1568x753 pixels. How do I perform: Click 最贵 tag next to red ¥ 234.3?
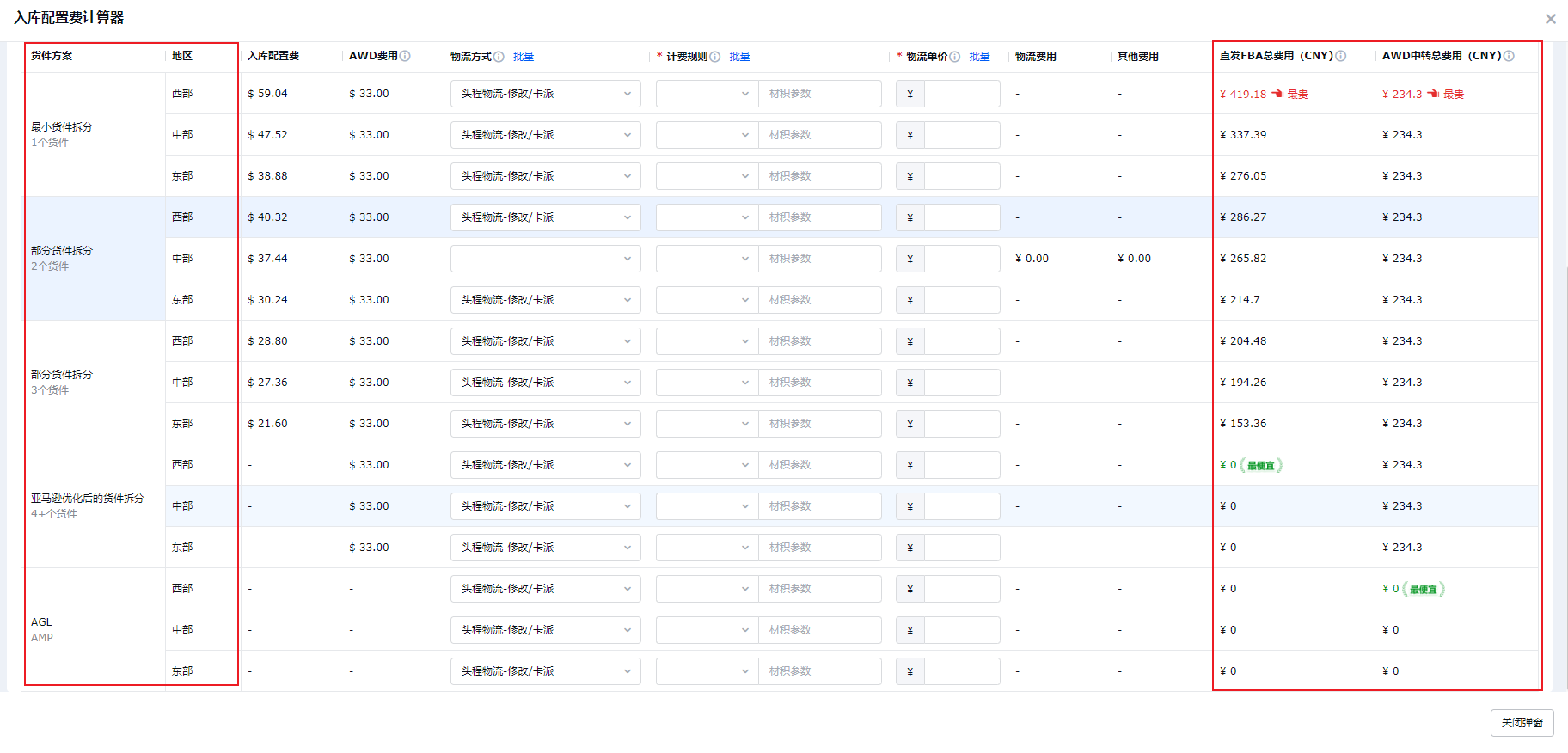[1454, 95]
